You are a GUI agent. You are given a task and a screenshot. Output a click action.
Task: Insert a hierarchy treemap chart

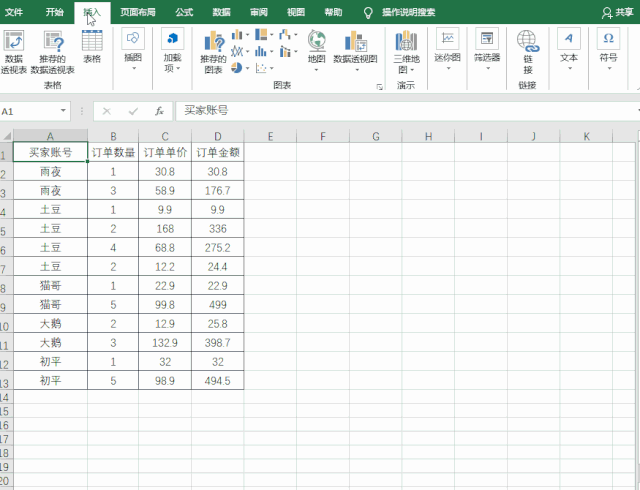point(264,35)
